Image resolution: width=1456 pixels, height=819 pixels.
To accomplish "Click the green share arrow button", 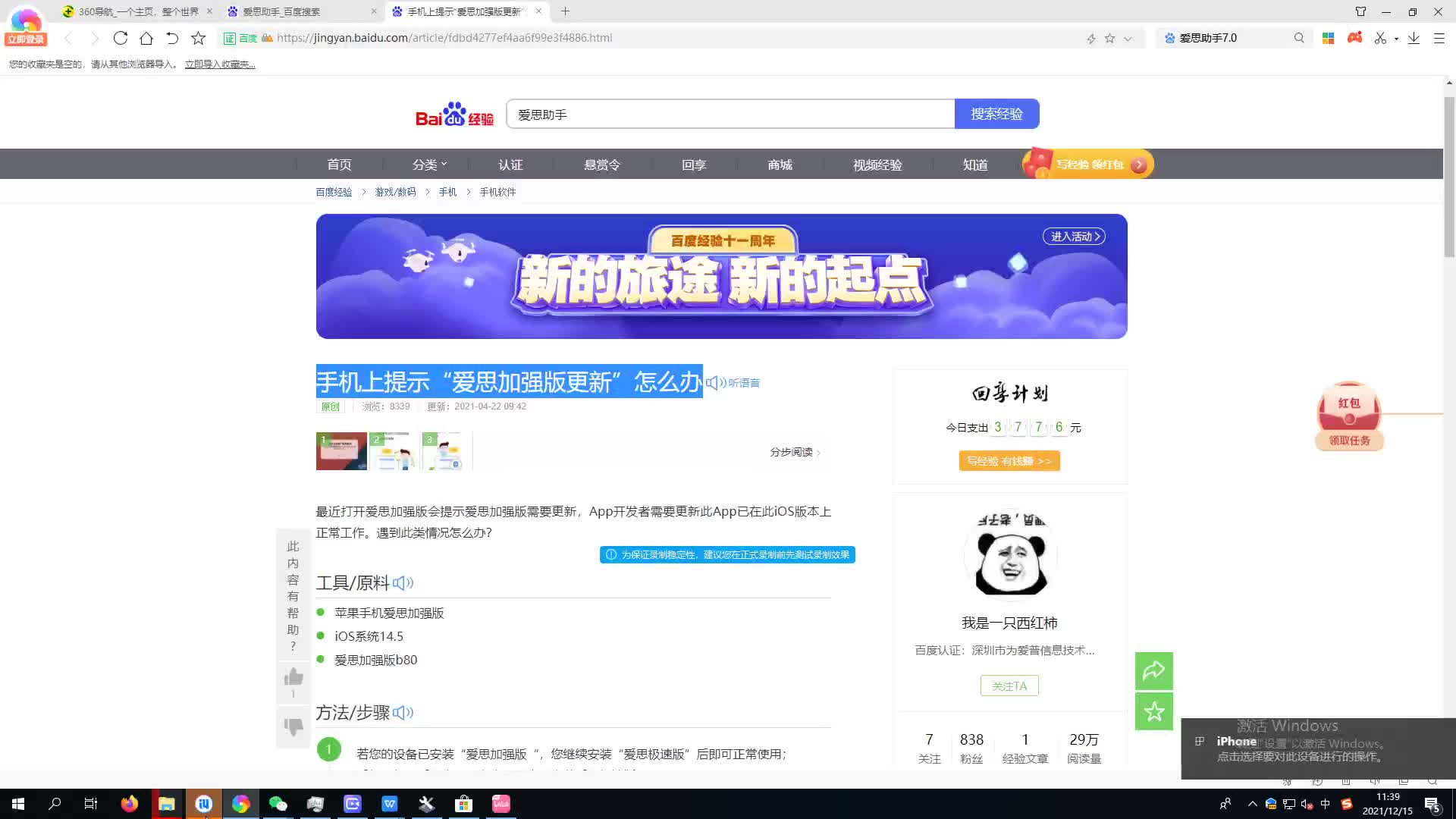I will [x=1154, y=671].
